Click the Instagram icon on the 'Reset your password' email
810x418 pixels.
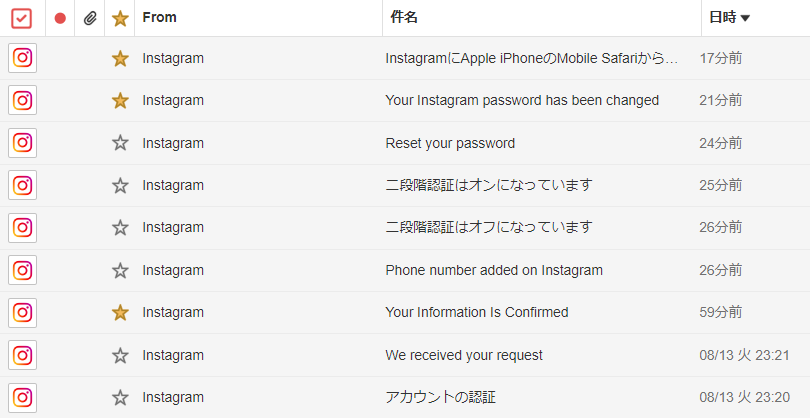(x=23, y=143)
